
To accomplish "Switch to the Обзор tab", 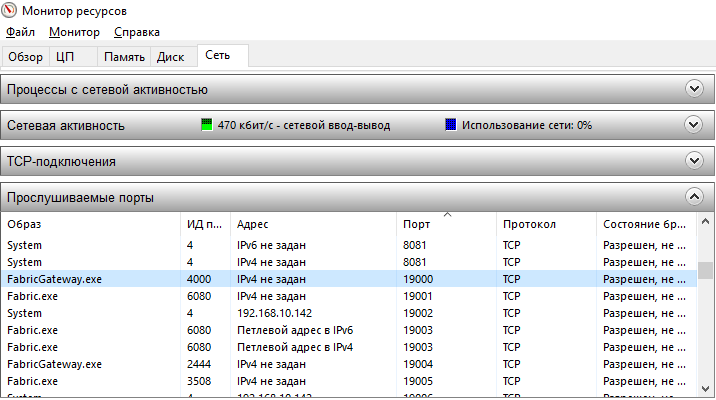I will tap(25, 57).
